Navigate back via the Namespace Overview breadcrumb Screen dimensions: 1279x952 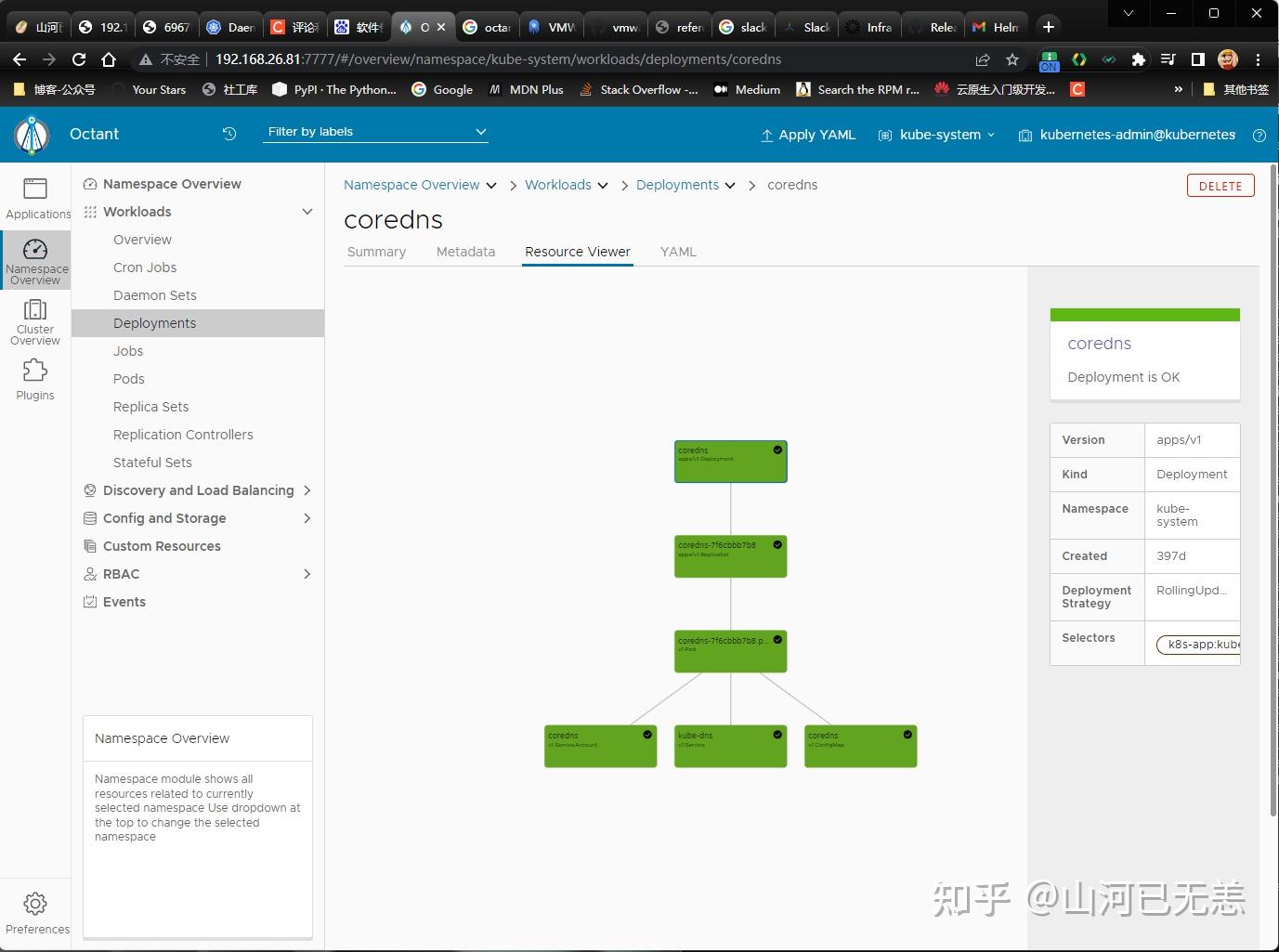(411, 185)
